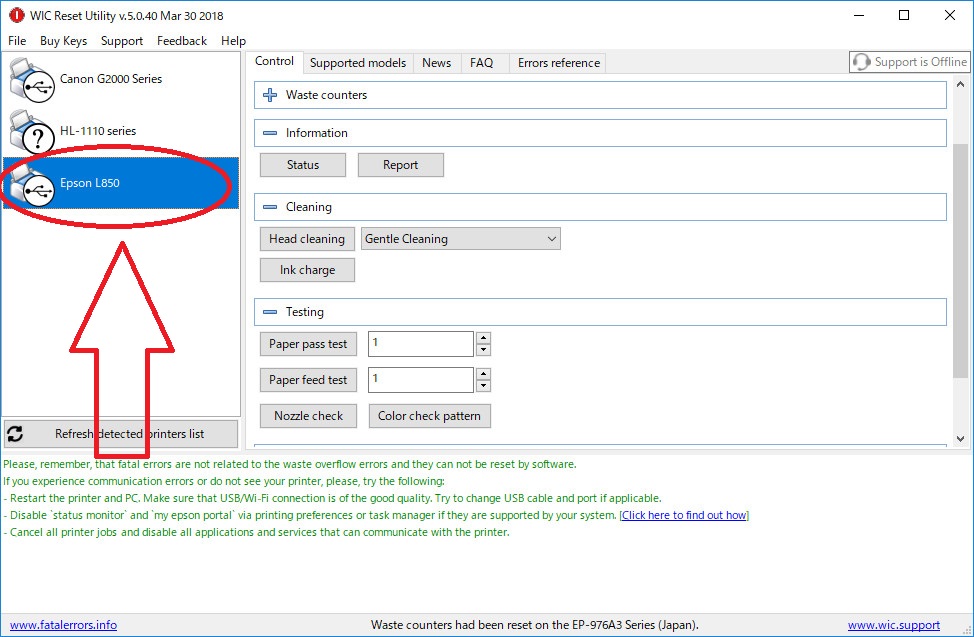Select the Epson L850 label

pos(89,183)
